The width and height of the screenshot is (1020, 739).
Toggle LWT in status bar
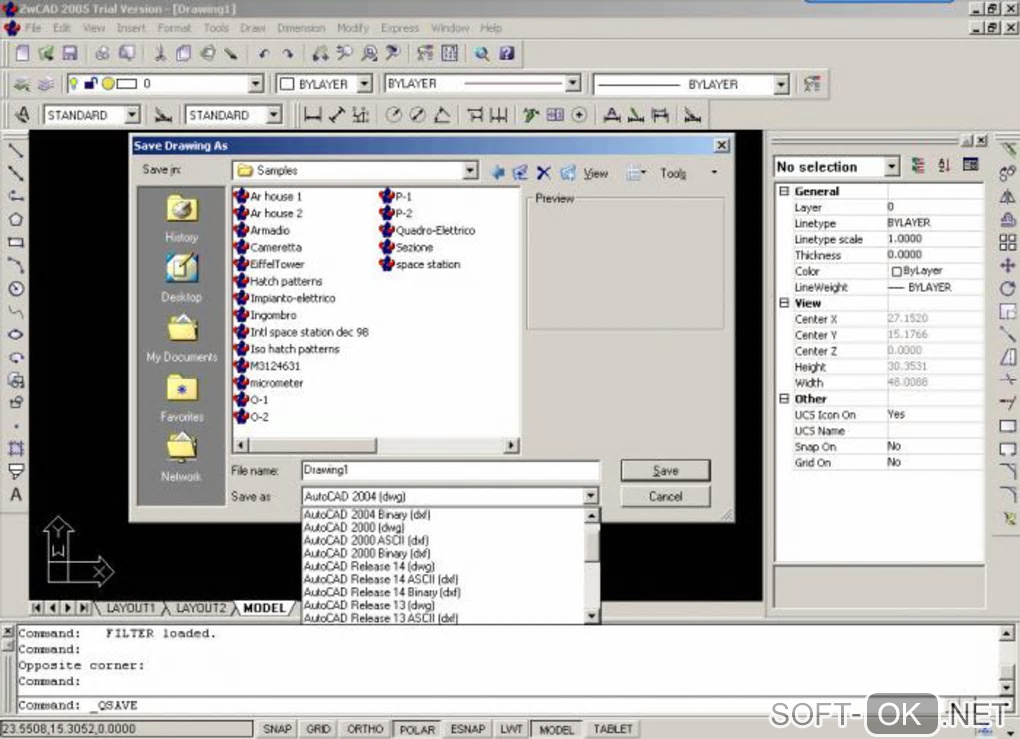pyautogui.click(x=511, y=729)
